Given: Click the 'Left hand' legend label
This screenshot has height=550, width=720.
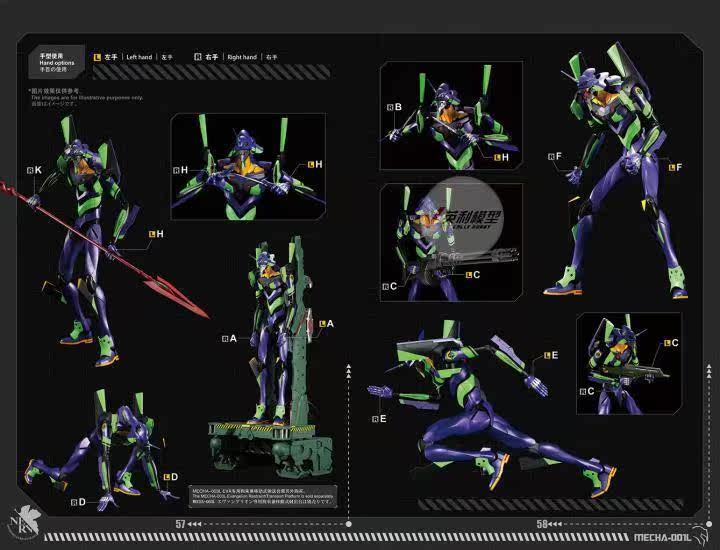Looking at the screenshot, I should [139, 57].
